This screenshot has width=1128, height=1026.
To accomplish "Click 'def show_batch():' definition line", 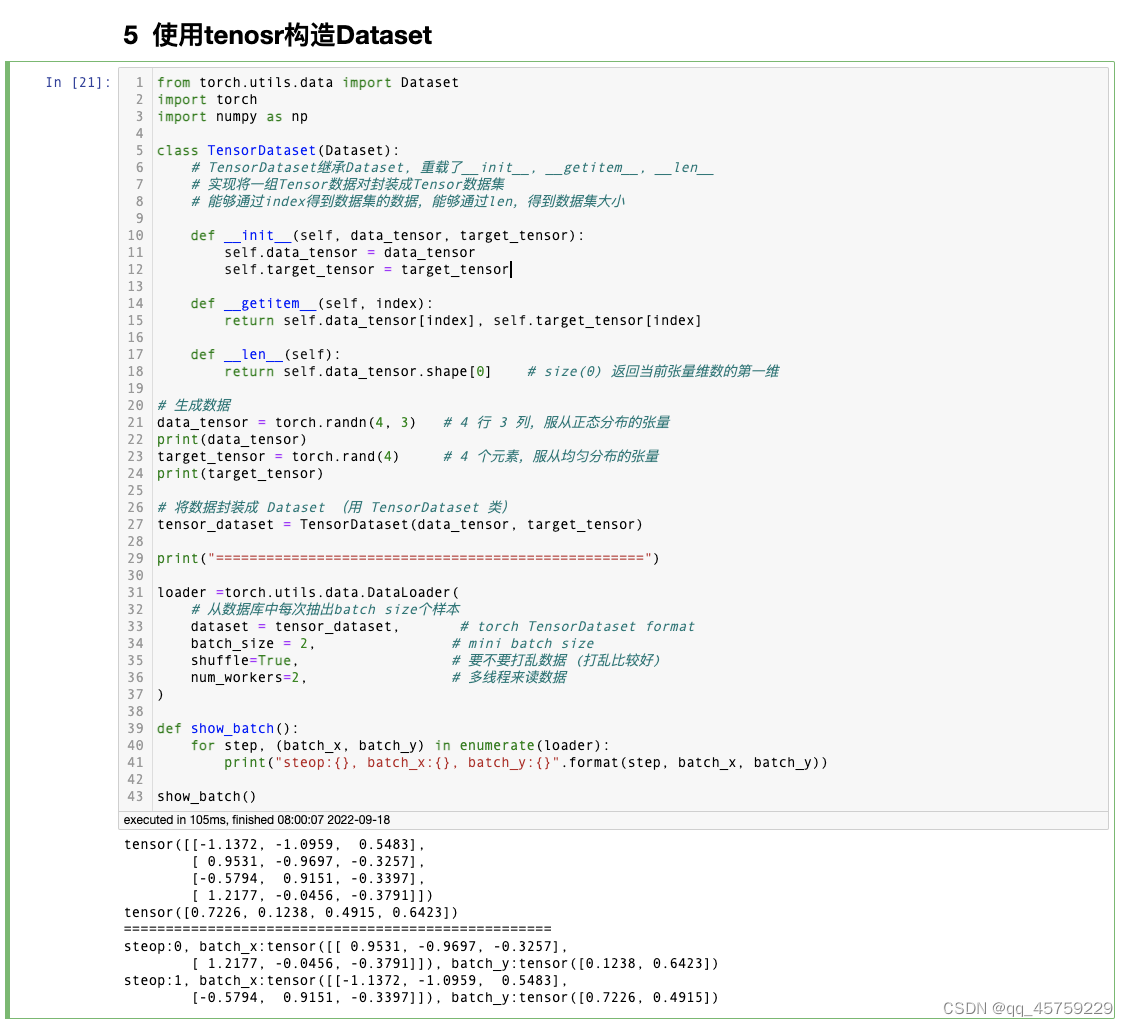I will pyautogui.click(x=227, y=729).
